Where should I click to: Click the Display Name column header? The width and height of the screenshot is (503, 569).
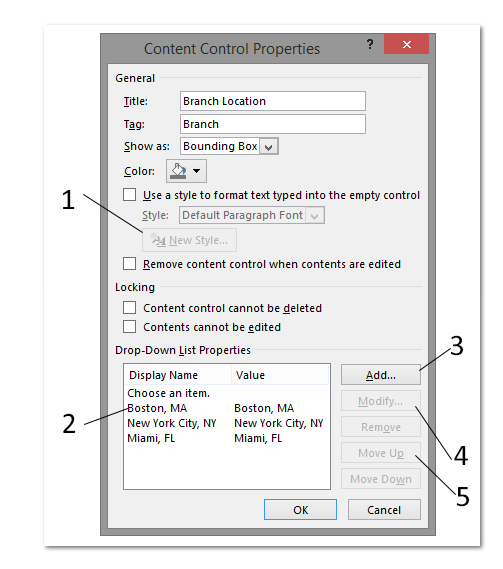point(178,375)
